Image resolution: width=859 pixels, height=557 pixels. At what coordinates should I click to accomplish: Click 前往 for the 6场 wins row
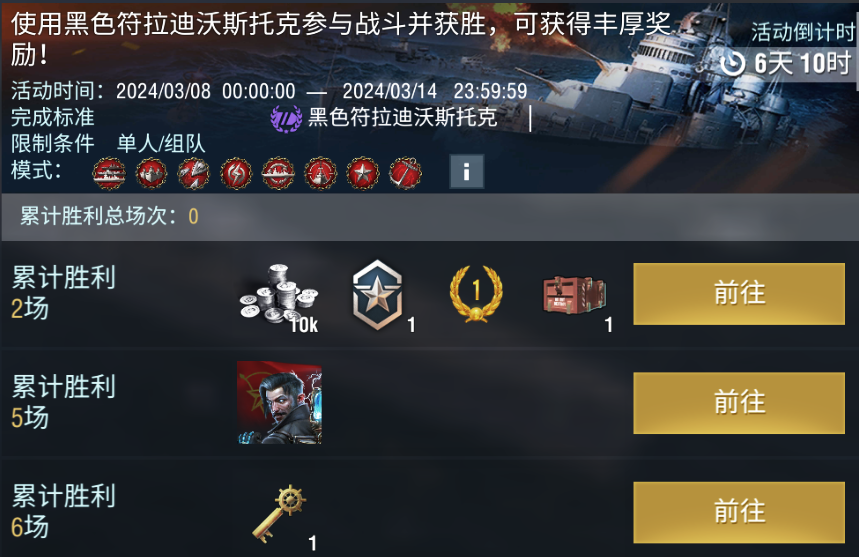click(x=739, y=513)
